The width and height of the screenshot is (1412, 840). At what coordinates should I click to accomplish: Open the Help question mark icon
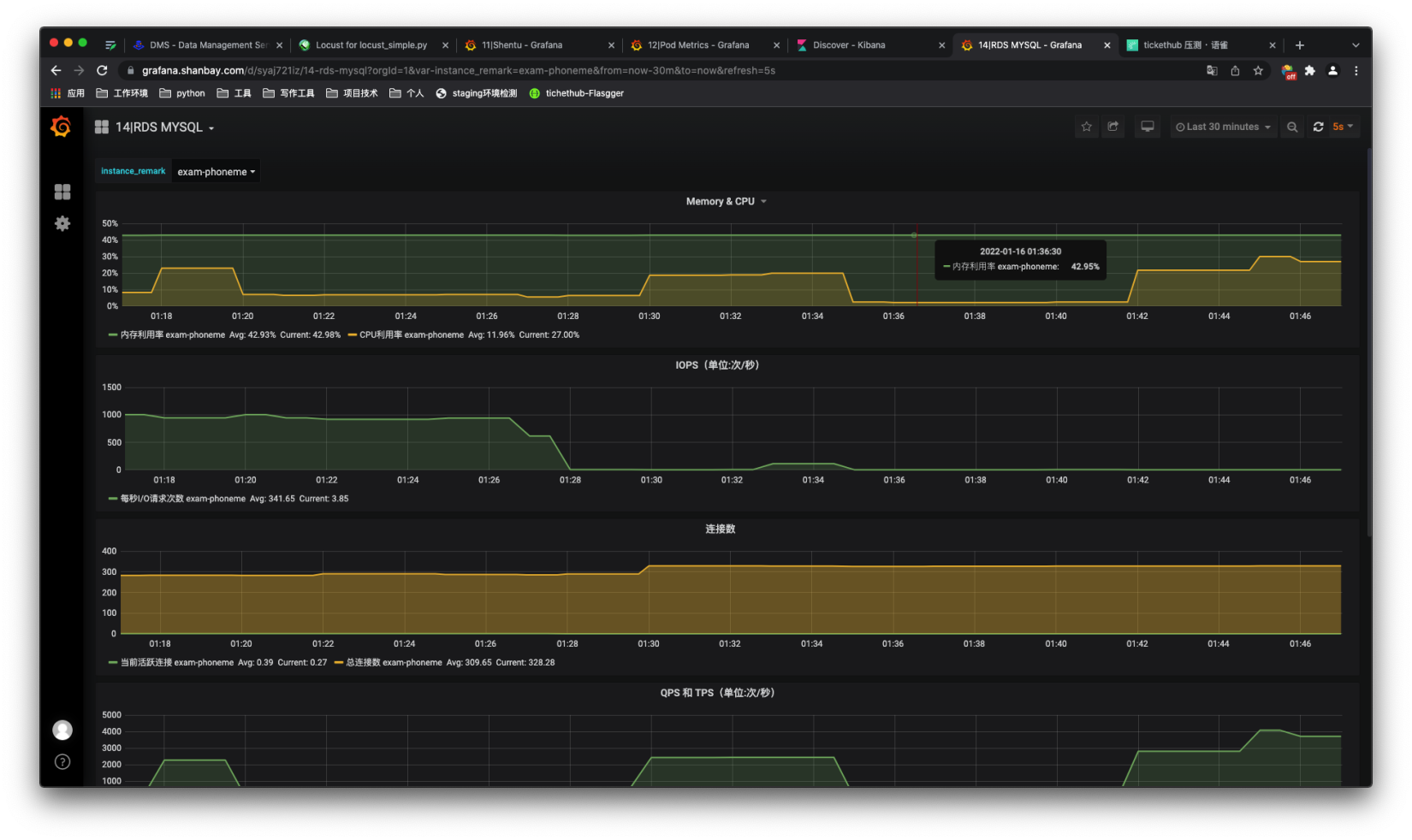[x=62, y=761]
